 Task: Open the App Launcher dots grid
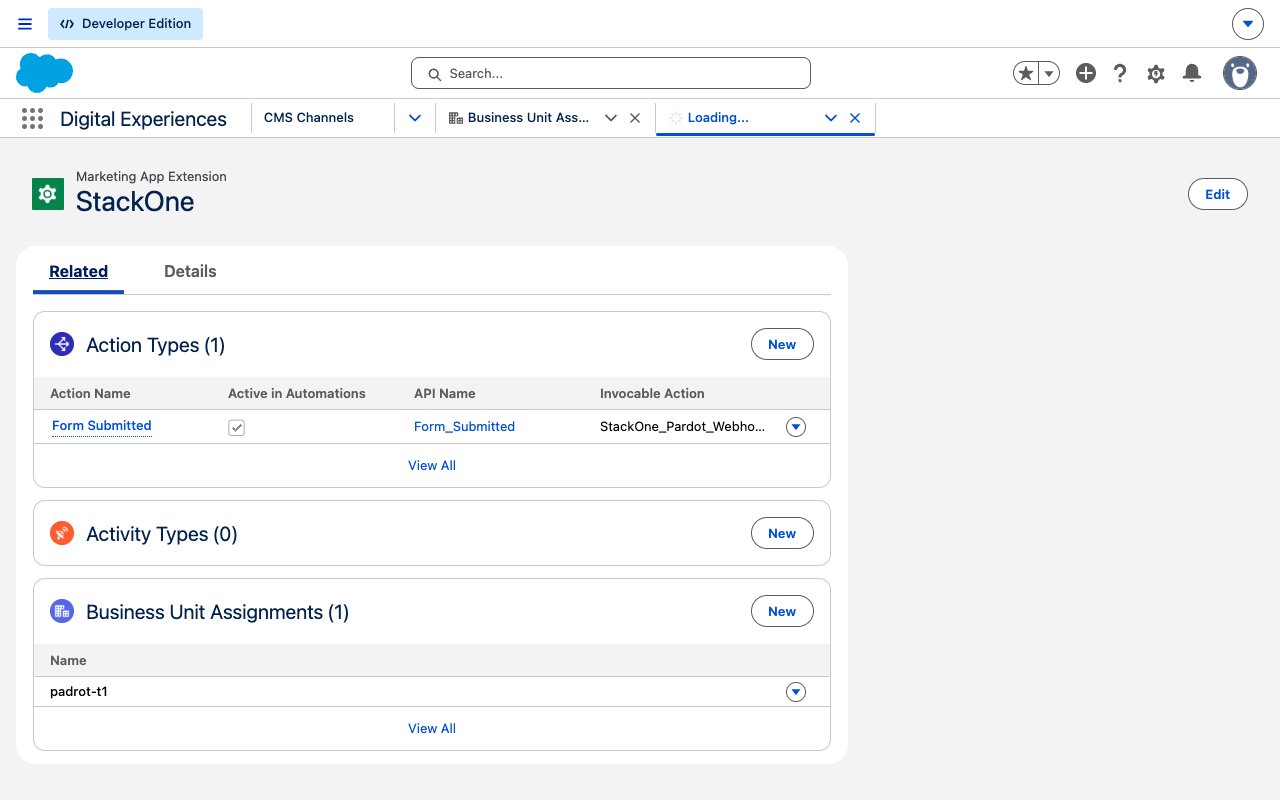pyautogui.click(x=32, y=119)
